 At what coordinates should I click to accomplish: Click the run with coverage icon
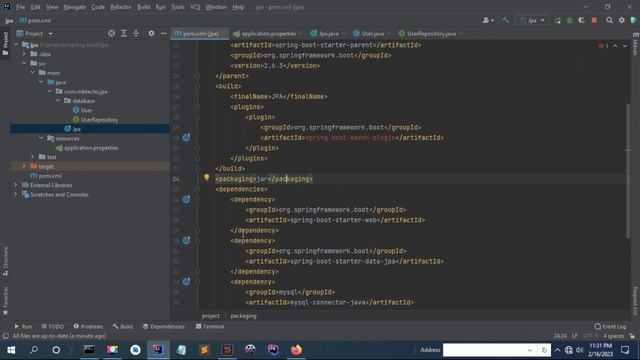(582, 20)
